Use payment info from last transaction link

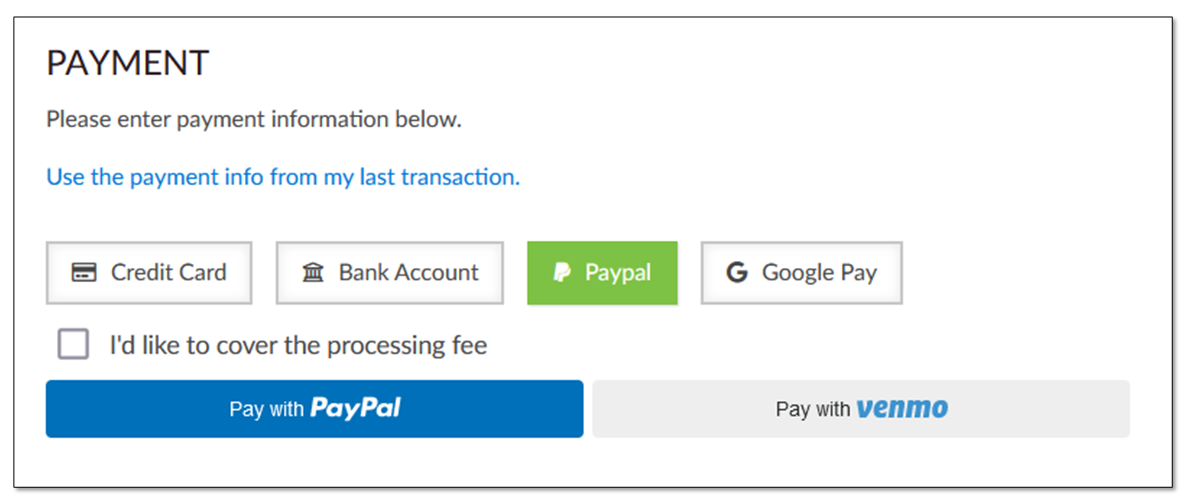coord(283,177)
